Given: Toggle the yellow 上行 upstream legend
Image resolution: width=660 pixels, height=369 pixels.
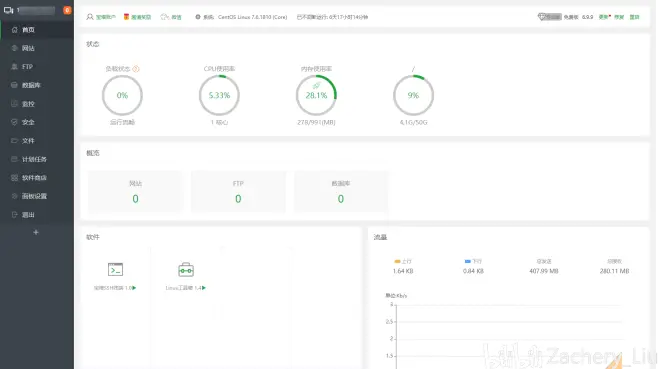Looking at the screenshot, I should [403, 261].
